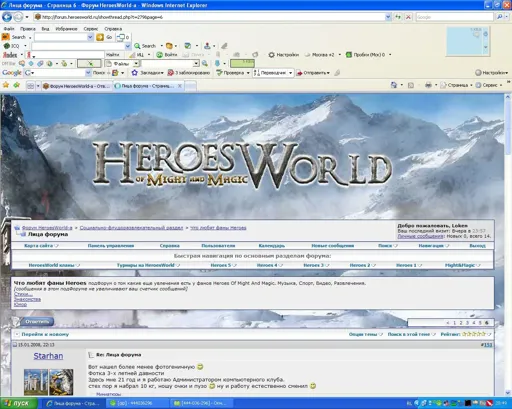Click the green 'Пробки' traffic icon
The width and height of the screenshot is (512, 409).
(349, 55)
